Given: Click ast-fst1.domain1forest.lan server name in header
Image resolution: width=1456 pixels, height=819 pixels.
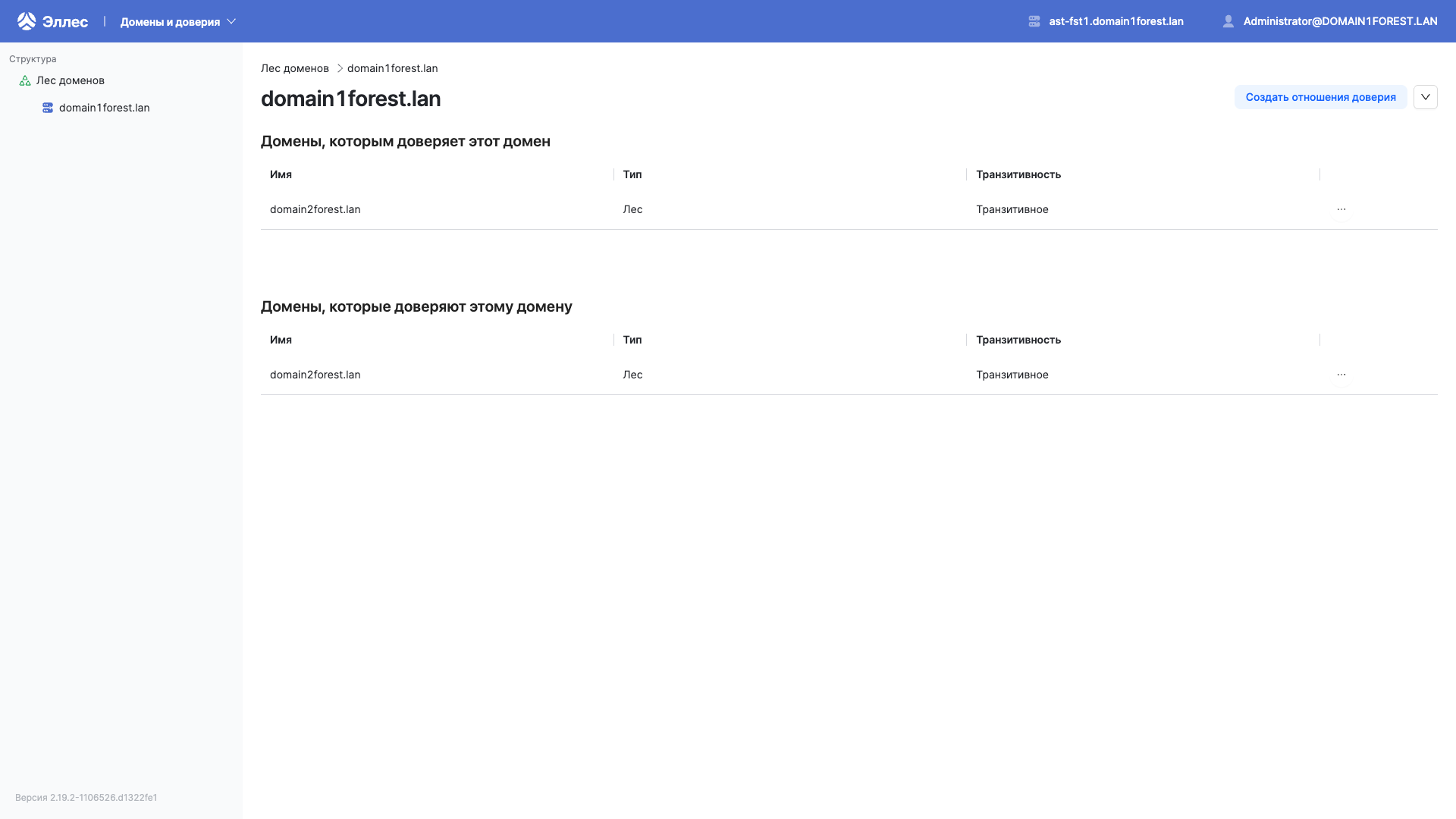Looking at the screenshot, I should (x=1116, y=21).
